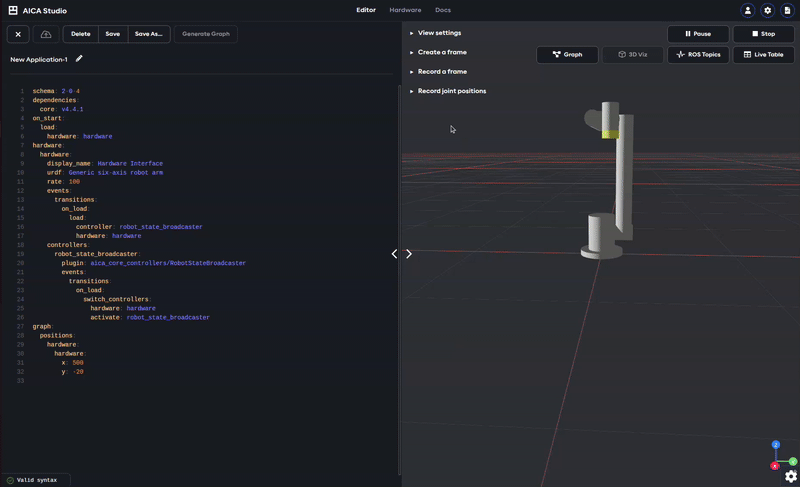Click the 'activate: robot_state_broadcaster' line
The width and height of the screenshot is (800, 487).
[x=150, y=317]
